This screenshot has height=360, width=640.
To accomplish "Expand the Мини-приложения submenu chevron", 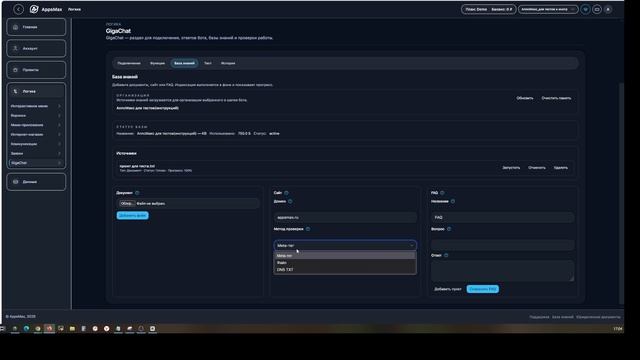I will (60, 125).
